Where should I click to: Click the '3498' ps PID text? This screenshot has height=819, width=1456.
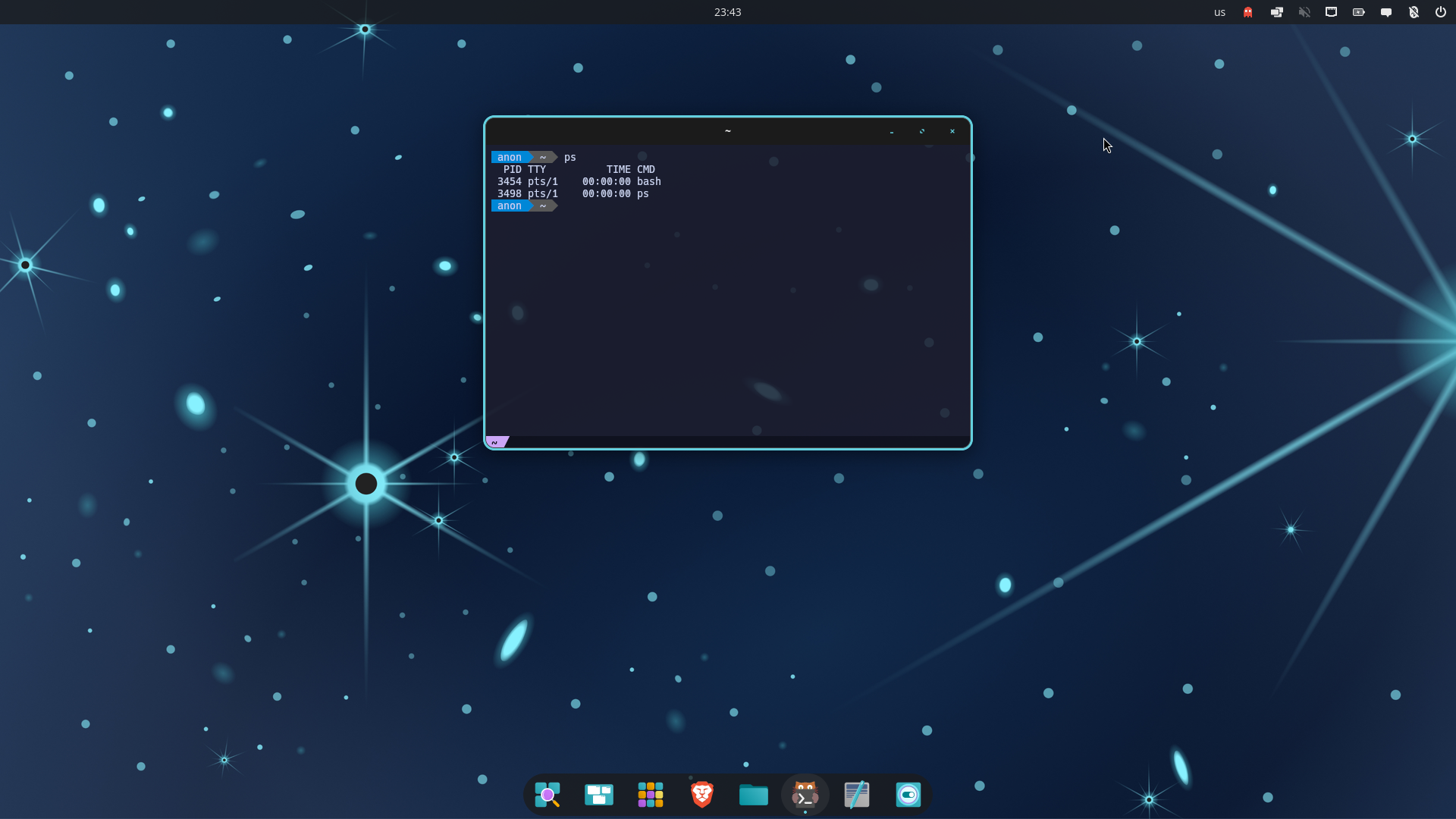coord(509,193)
